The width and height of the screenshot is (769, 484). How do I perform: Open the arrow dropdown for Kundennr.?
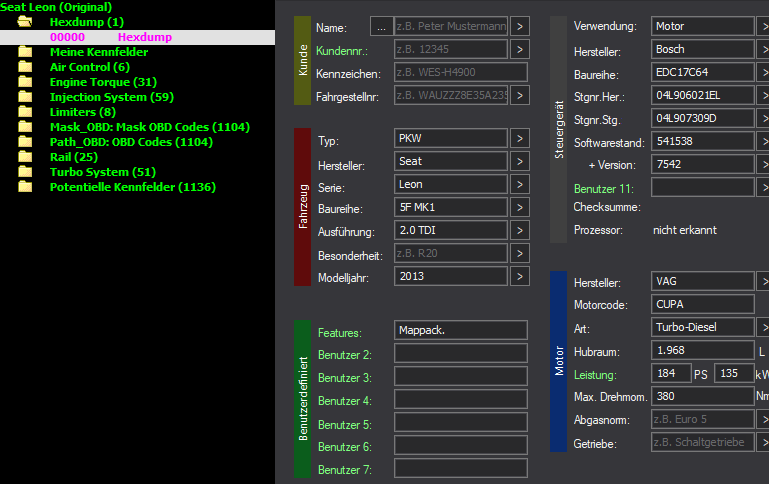[x=520, y=50]
